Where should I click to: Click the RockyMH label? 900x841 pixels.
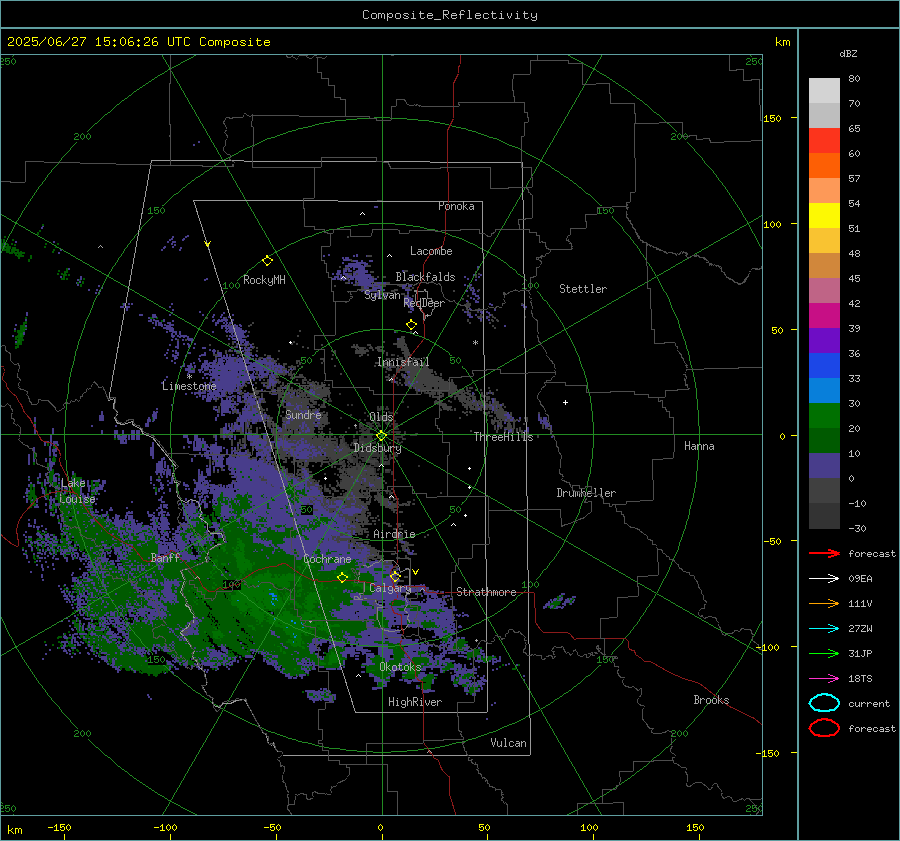pyautogui.click(x=264, y=280)
